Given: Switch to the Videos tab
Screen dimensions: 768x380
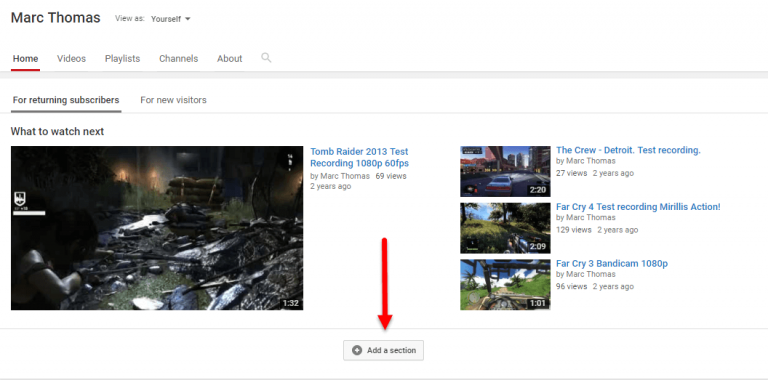Looking at the screenshot, I should click(x=72, y=58).
